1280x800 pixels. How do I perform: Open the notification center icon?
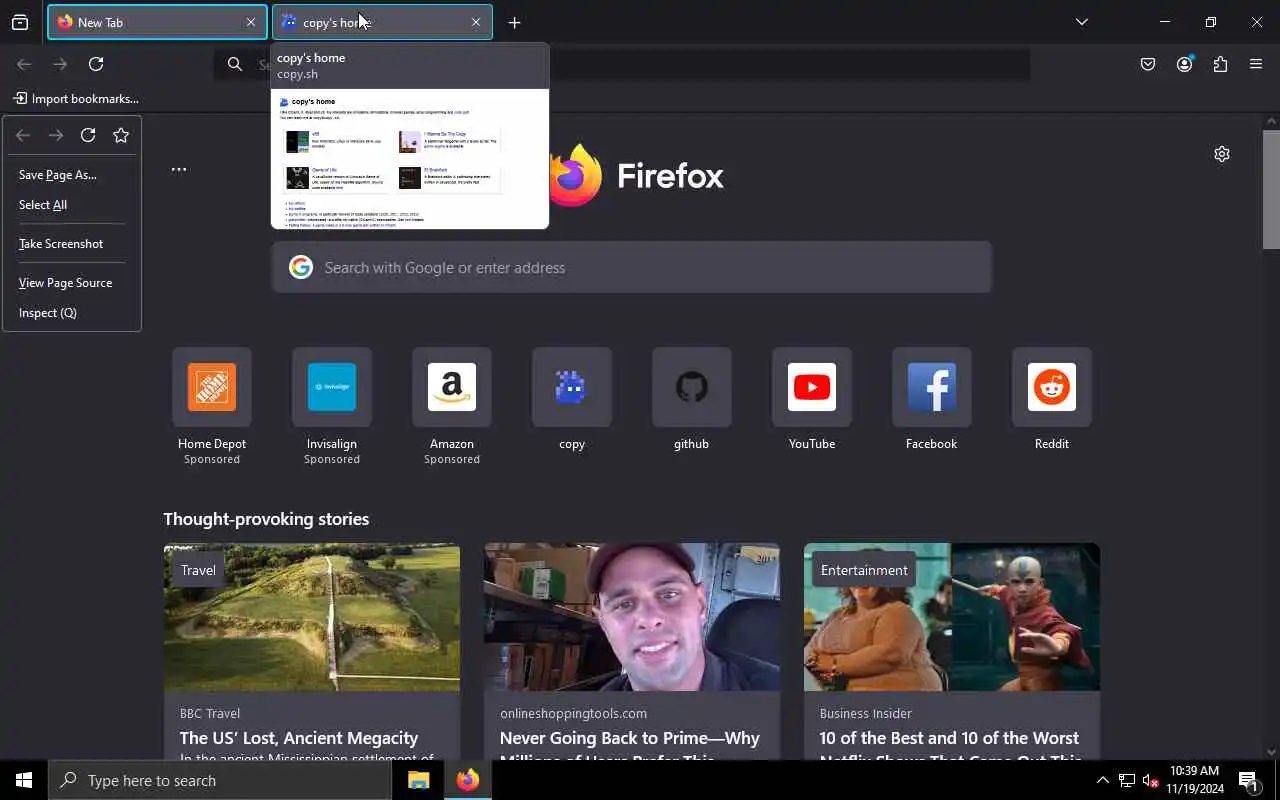(x=1248, y=780)
